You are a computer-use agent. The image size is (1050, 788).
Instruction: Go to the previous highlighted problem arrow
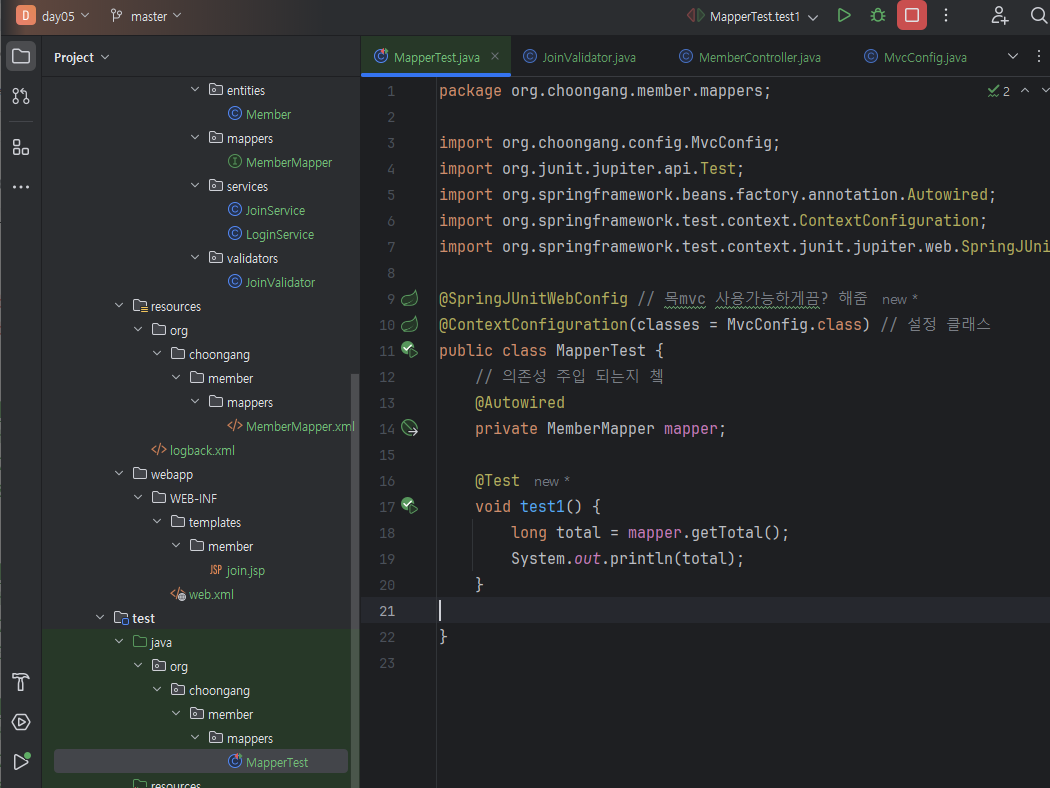pos(1025,90)
